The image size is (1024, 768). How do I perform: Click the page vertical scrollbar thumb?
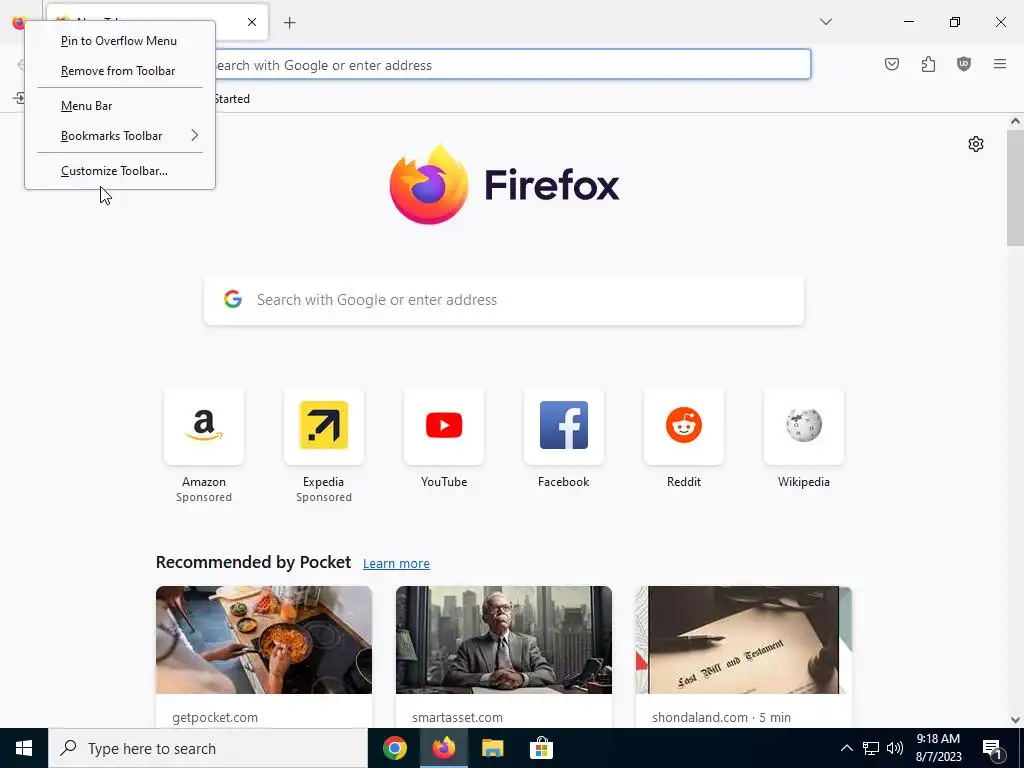[1015, 188]
